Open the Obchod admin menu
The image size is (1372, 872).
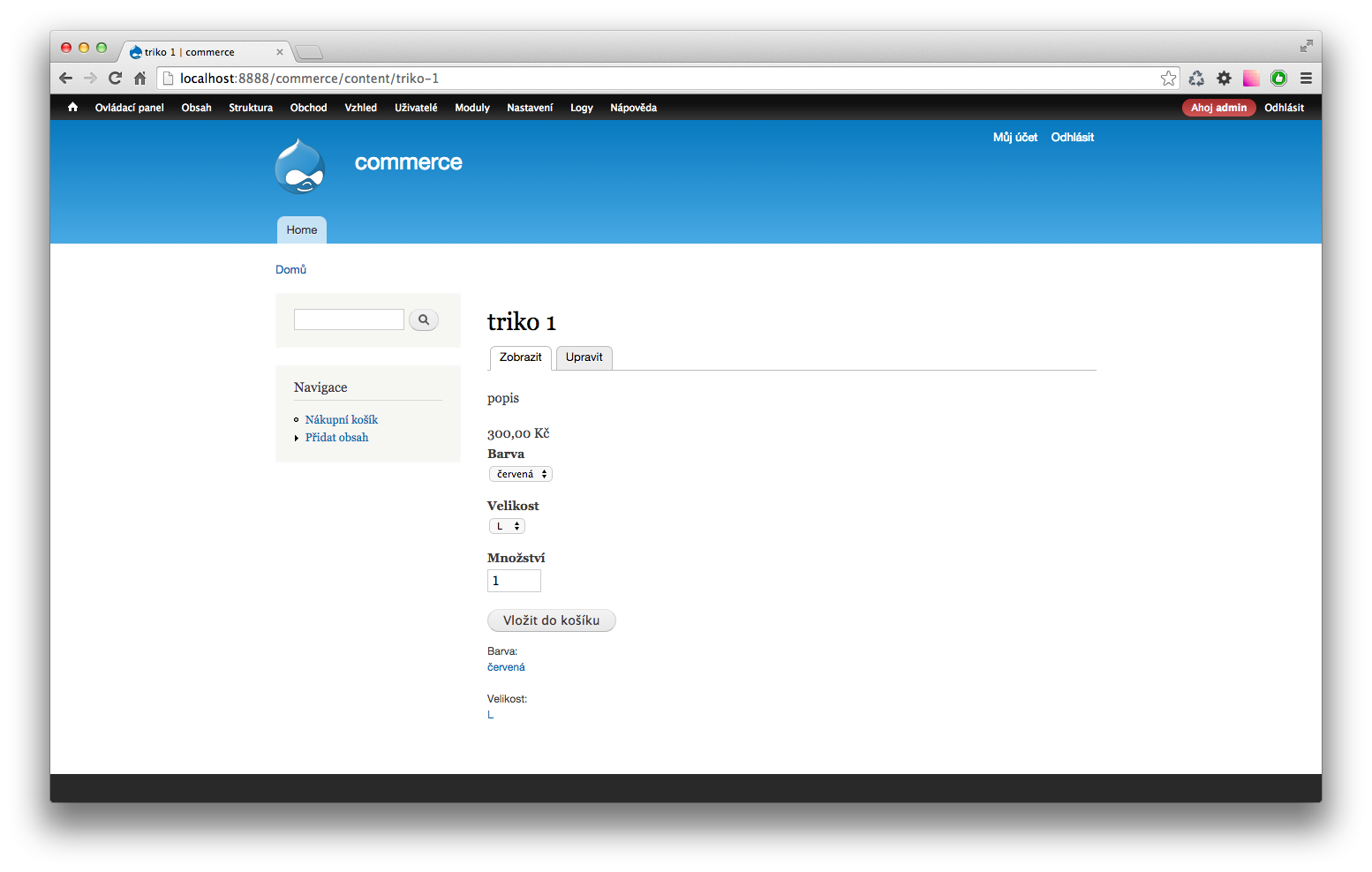[309, 108]
